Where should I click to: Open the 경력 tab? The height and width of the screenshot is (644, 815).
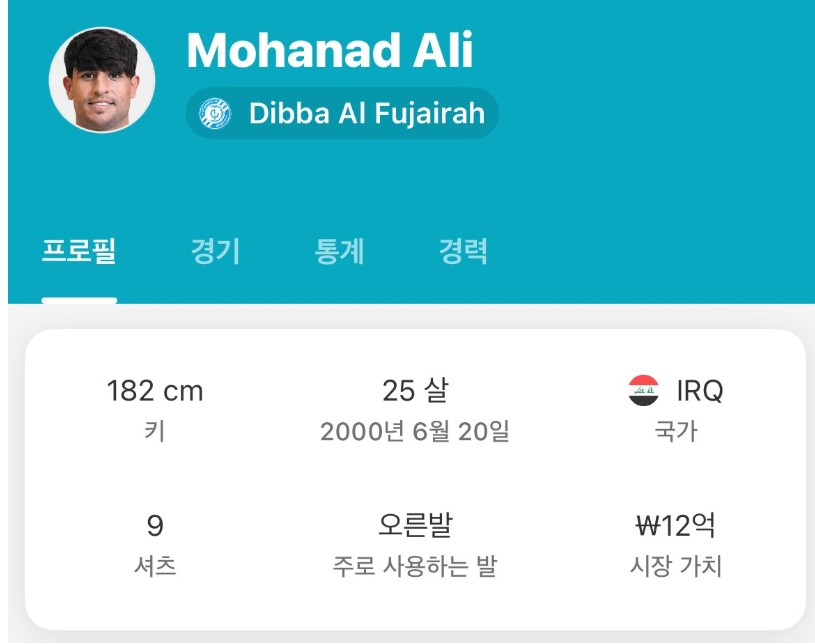pyautogui.click(x=463, y=252)
